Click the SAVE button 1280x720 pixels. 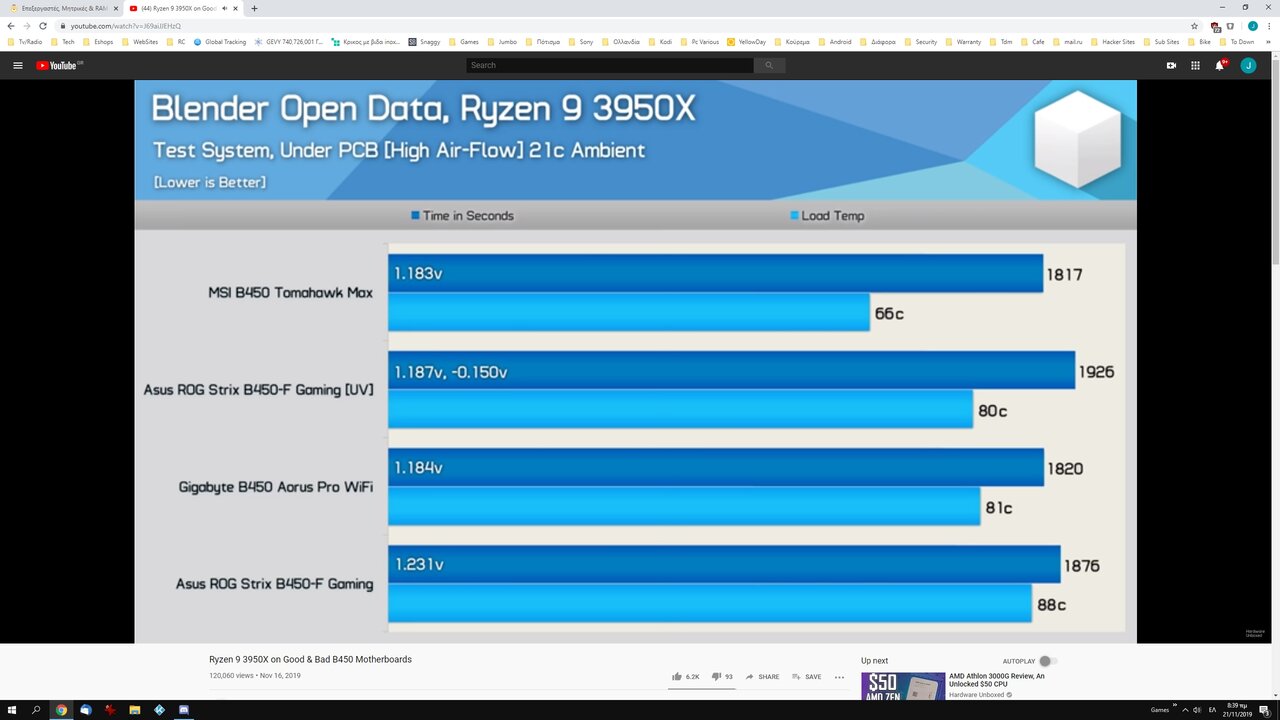pos(807,677)
